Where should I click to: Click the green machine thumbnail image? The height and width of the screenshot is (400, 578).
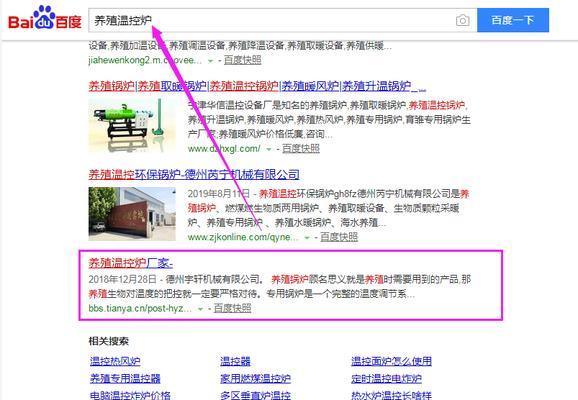click(x=132, y=125)
